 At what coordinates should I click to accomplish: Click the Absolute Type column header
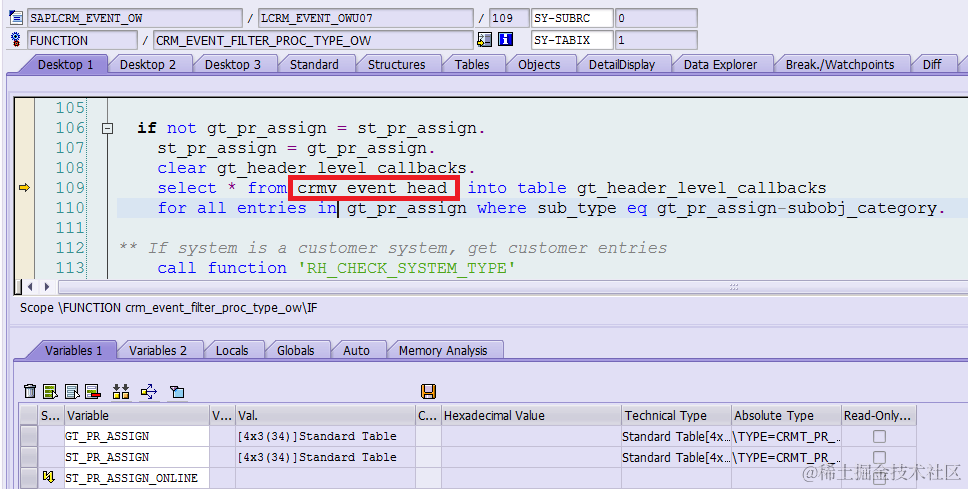pos(786,416)
